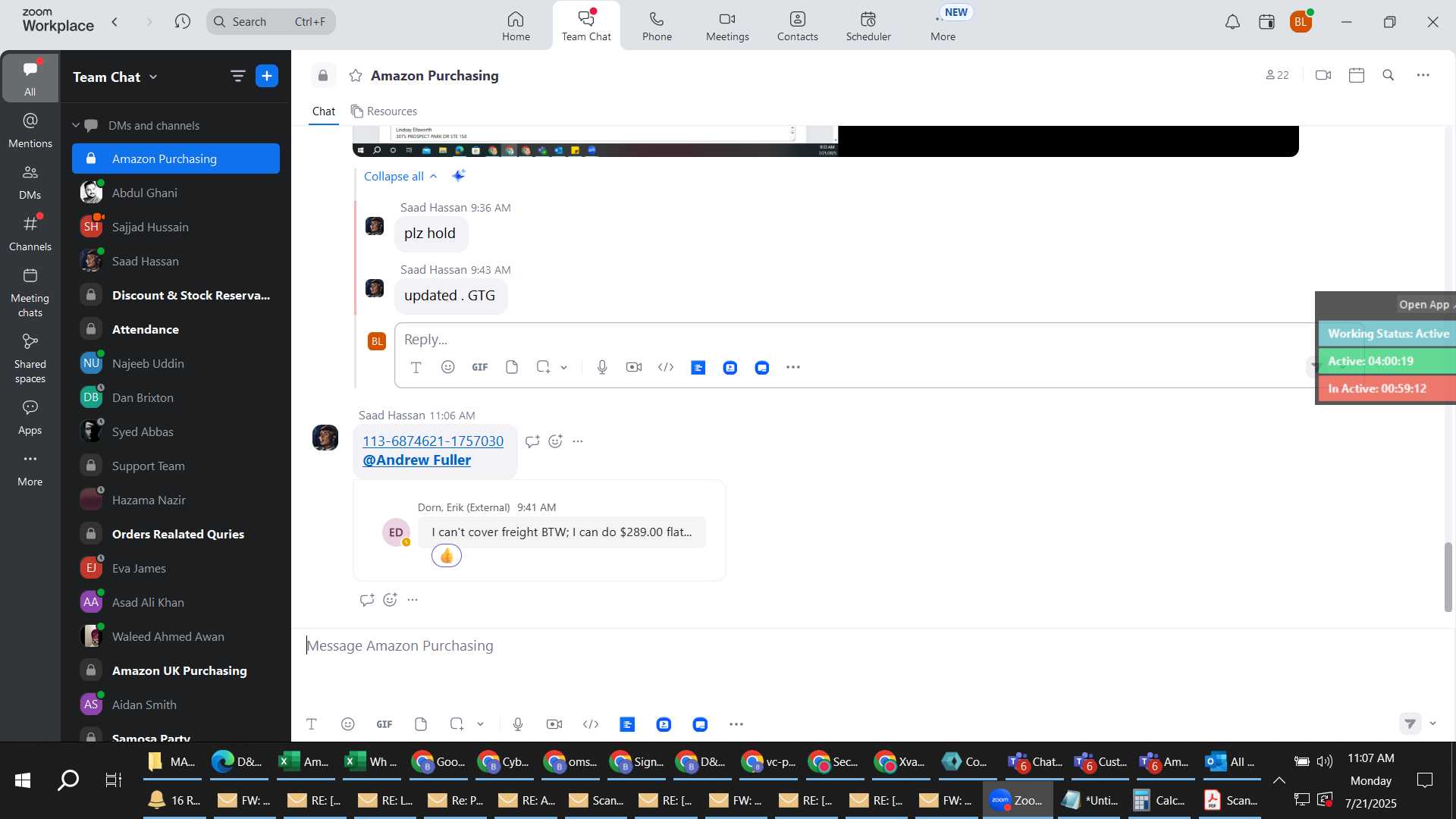The height and width of the screenshot is (819, 1456).
Task: Star the Amazon Purchasing channel
Action: [x=355, y=76]
